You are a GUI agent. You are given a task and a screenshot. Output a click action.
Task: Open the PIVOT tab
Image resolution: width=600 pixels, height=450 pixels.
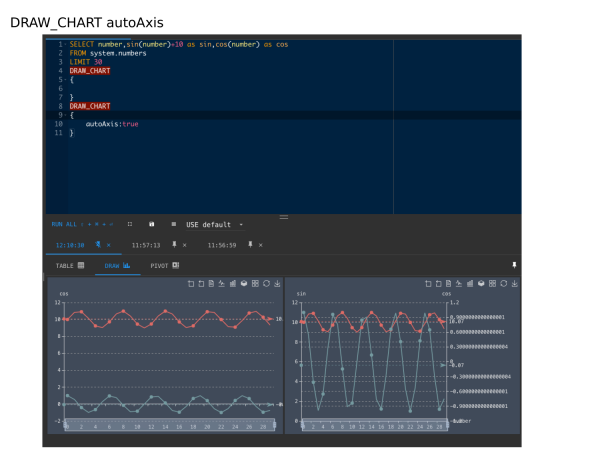164,266
